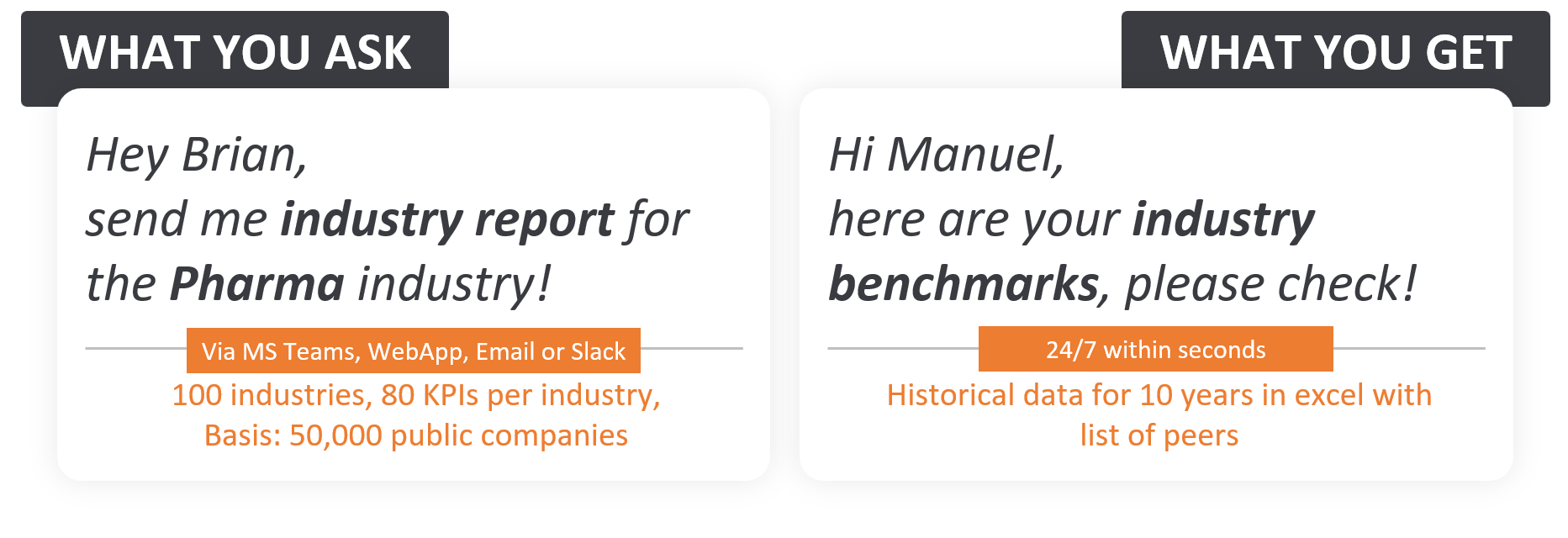Viewport: 1568px width, 538px height.
Task: Click the "Historical data for 10 years in excel with" line
Action: [x=1159, y=395]
